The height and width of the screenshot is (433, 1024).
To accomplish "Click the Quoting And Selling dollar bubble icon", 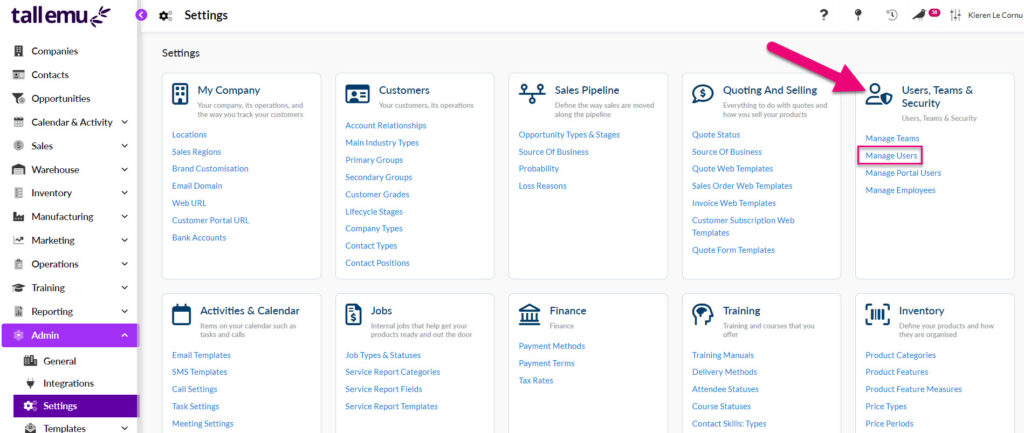I will pyautogui.click(x=702, y=93).
